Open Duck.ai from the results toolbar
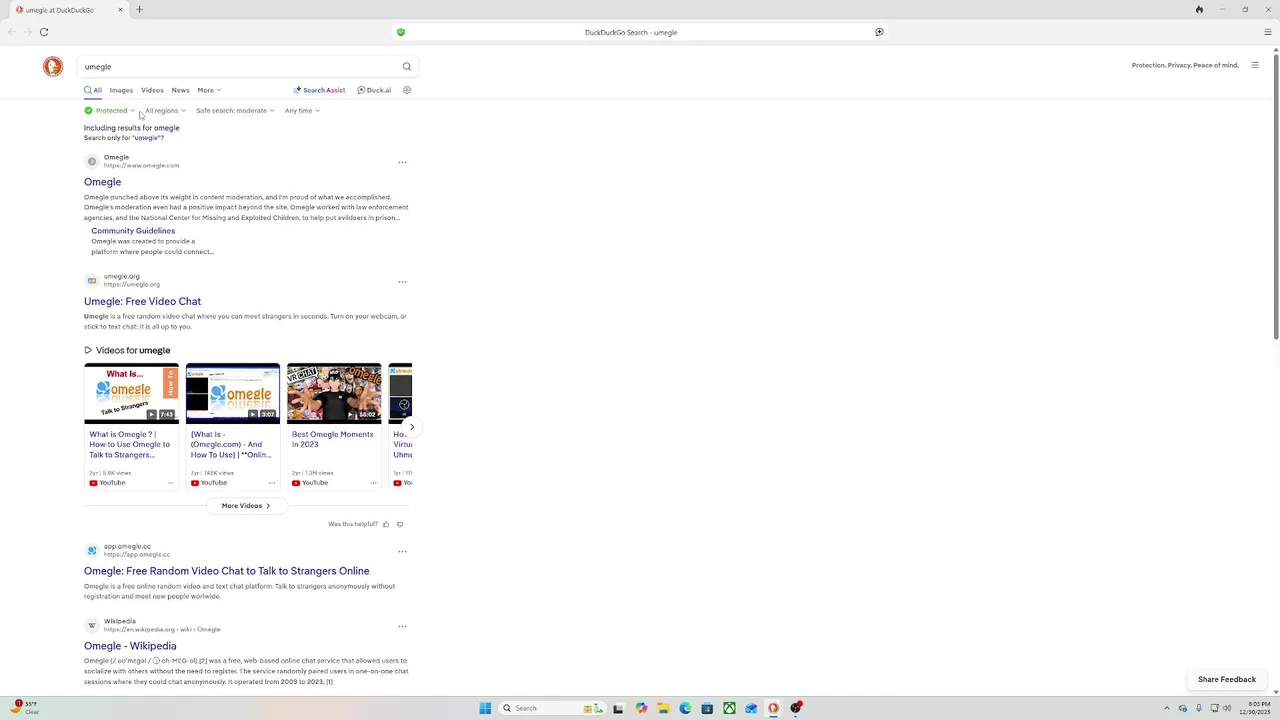Screen dimensions: 1280x720 tap(374, 90)
